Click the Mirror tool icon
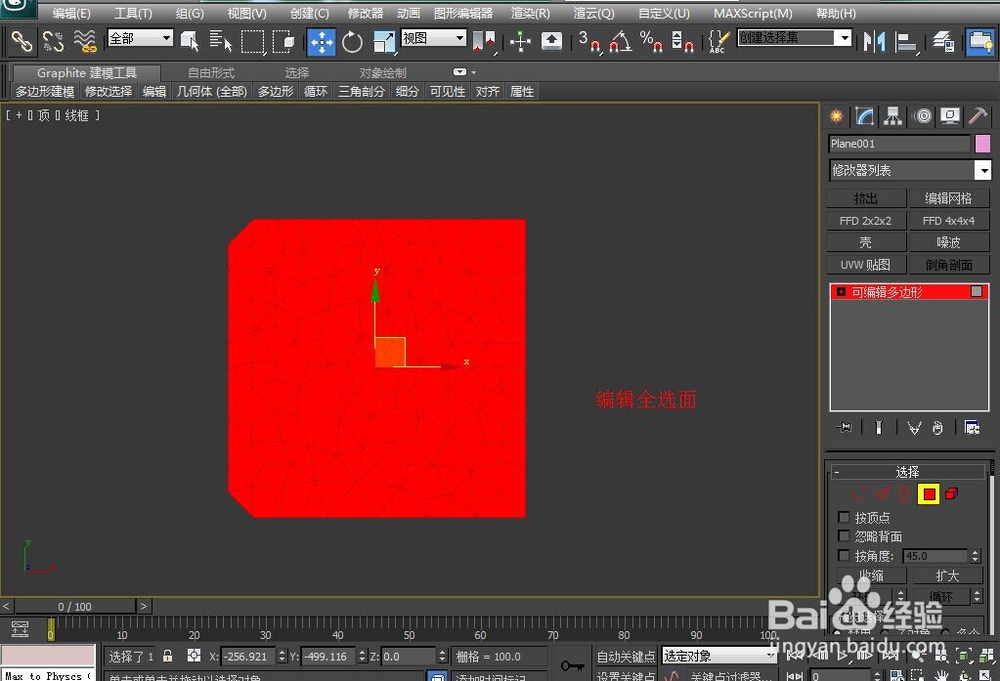 pyautogui.click(x=874, y=42)
